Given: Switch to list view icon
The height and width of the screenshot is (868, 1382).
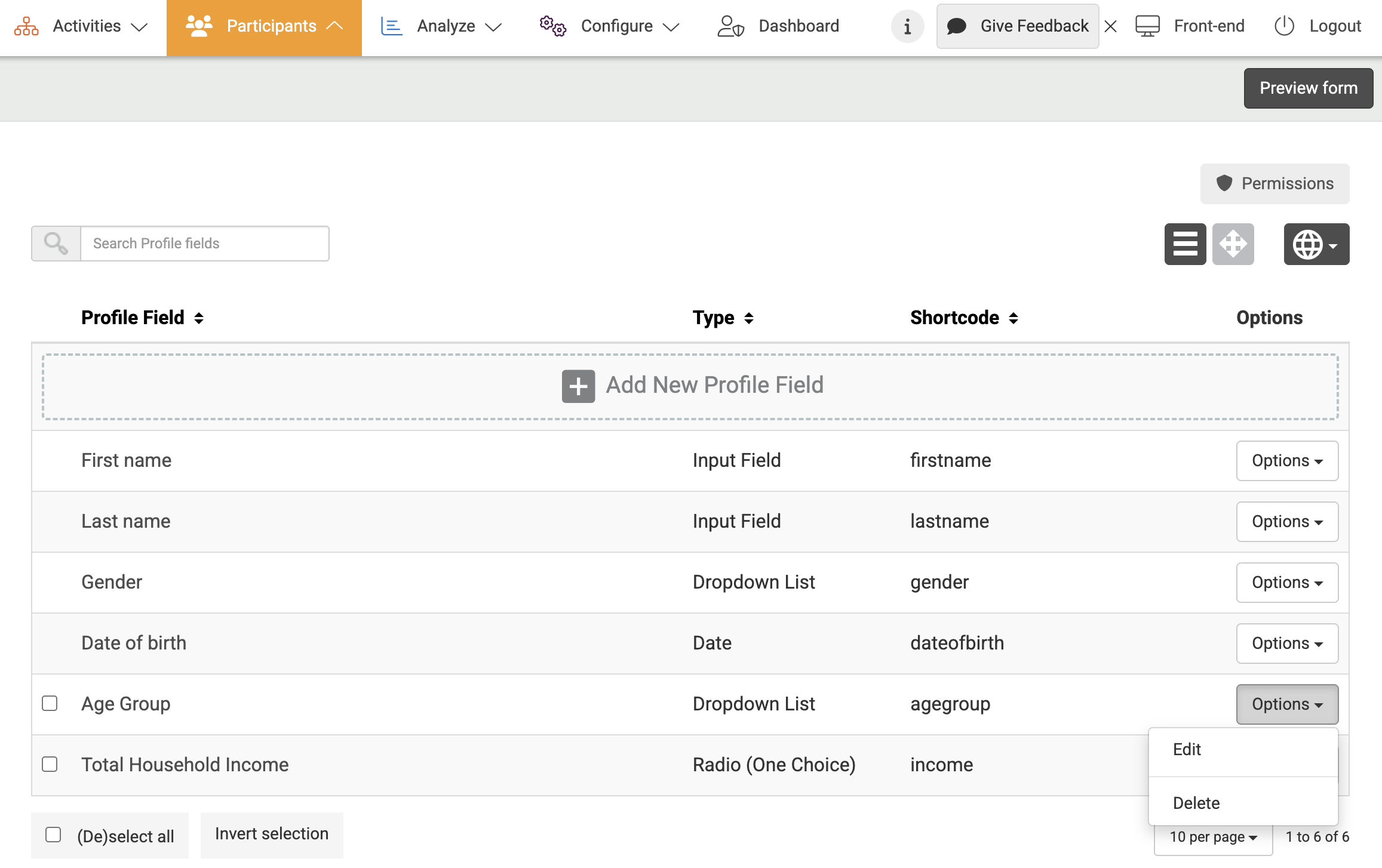Looking at the screenshot, I should click(x=1185, y=244).
